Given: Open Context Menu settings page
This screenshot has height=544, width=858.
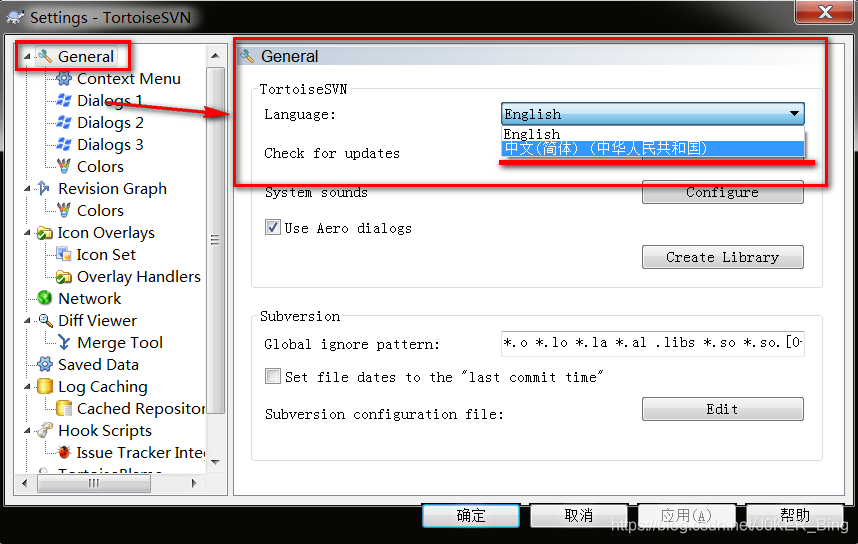Looking at the screenshot, I should pos(129,78).
